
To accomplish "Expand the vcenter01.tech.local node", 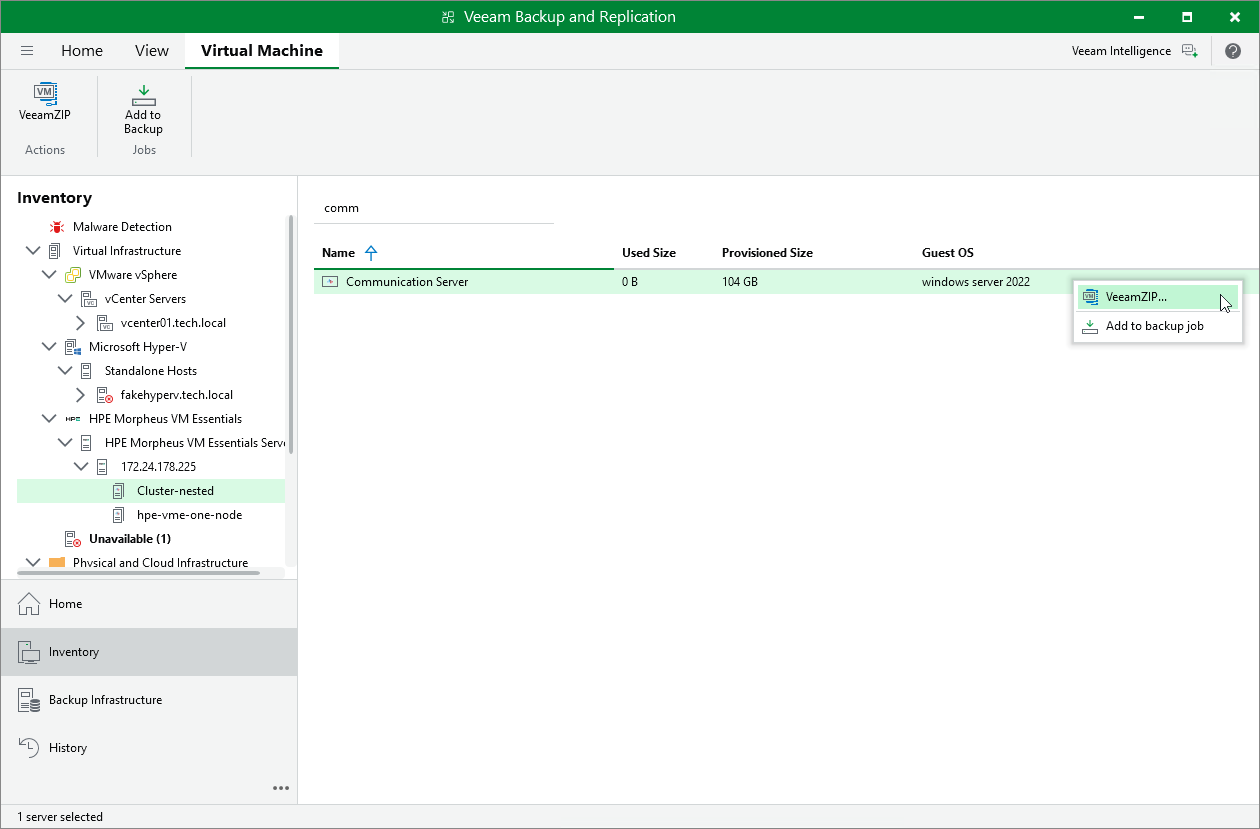I will 81,323.
